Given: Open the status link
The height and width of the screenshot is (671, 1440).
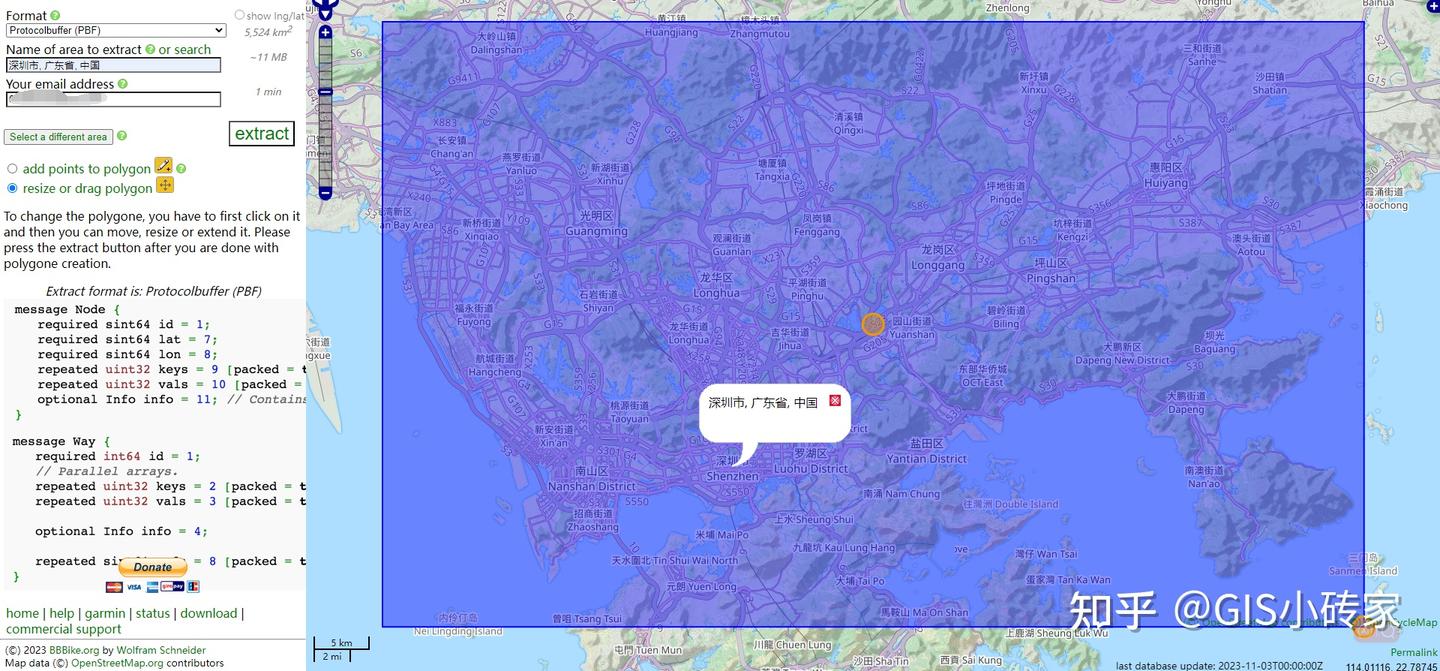Looking at the screenshot, I should coord(153,613).
